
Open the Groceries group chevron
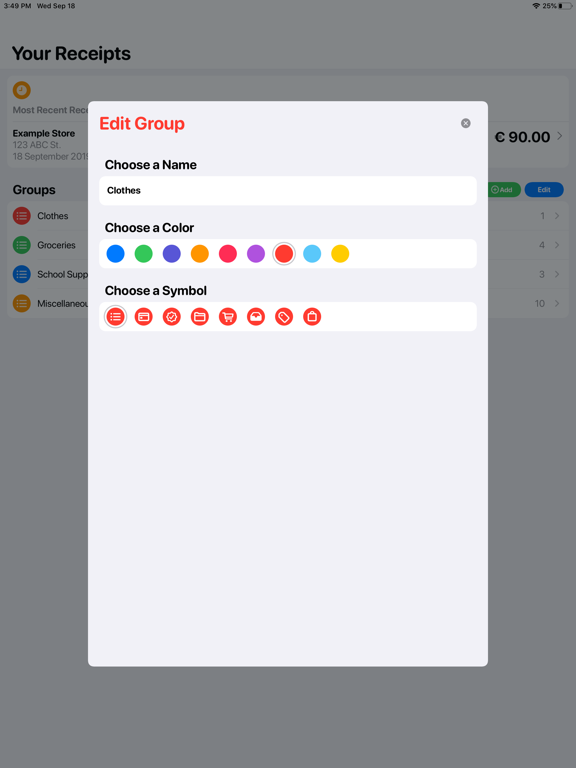pos(557,245)
